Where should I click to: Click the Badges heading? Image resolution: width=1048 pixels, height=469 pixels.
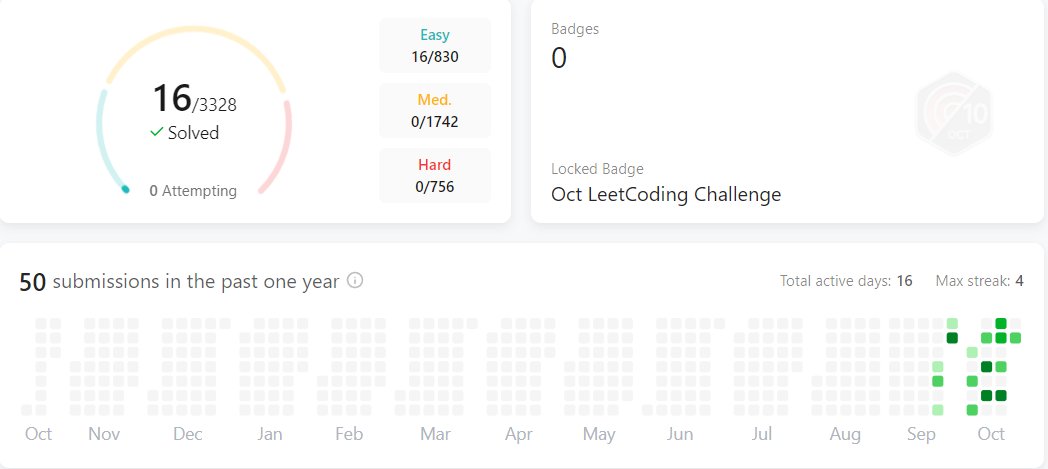click(575, 29)
